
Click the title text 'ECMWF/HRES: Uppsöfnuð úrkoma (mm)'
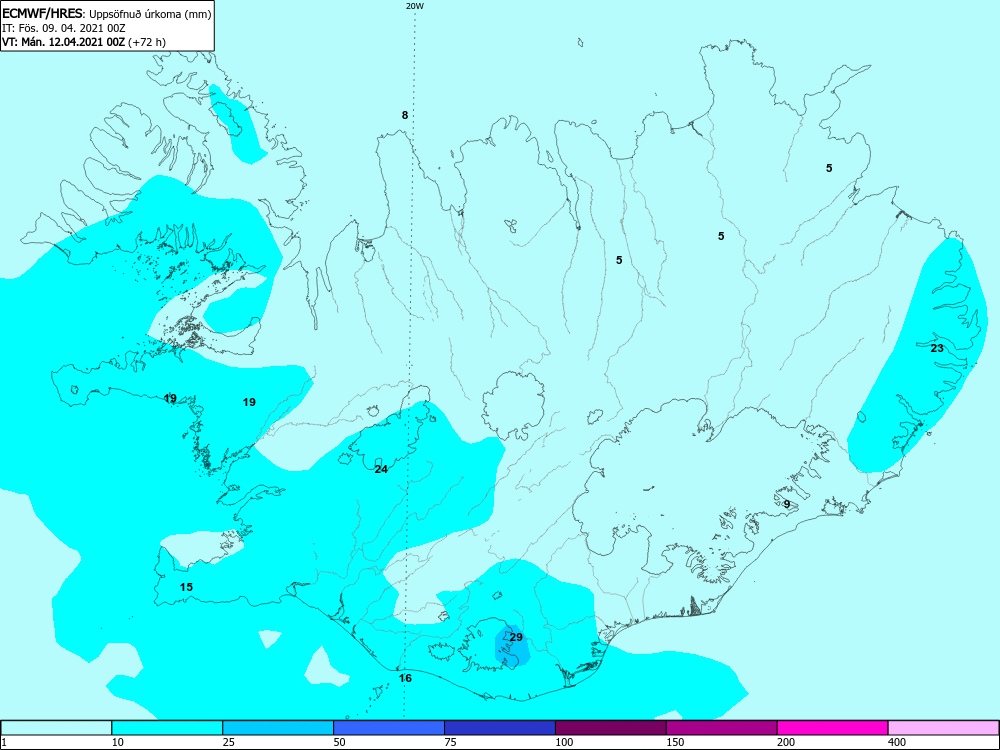pyautogui.click(x=107, y=13)
